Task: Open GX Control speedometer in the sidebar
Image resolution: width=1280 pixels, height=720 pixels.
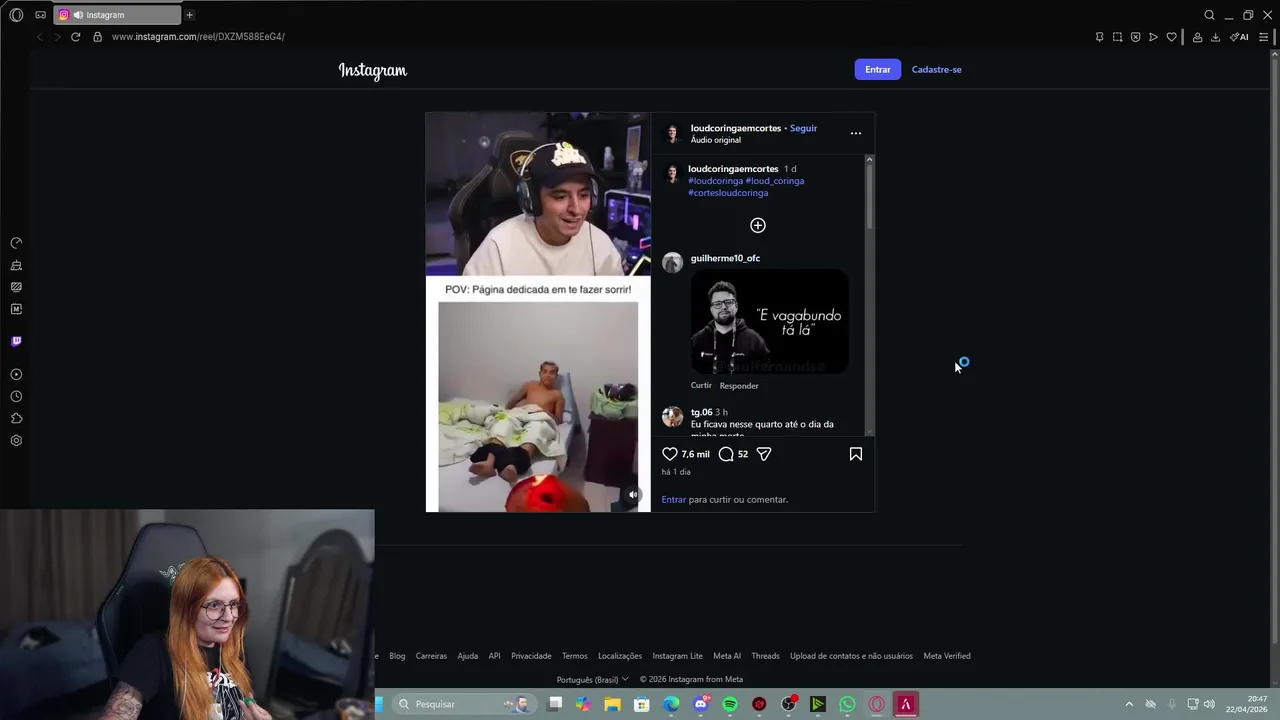Action: point(16,243)
